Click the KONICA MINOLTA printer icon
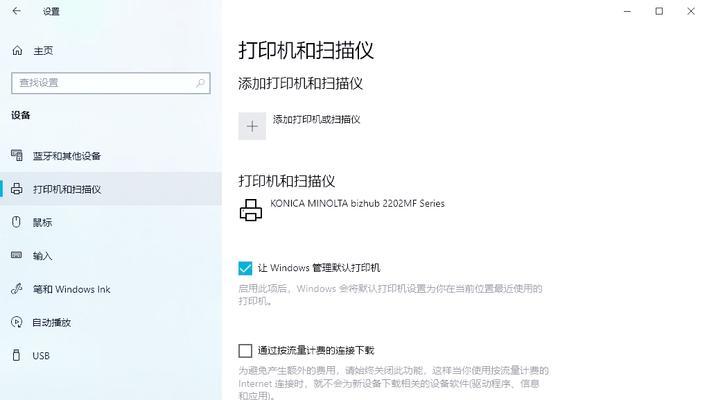Screen dimensions: 707x400 tap(251, 210)
